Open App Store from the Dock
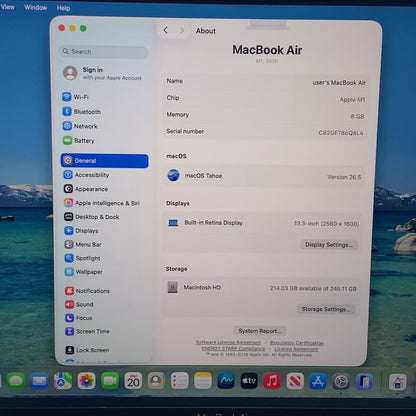The height and width of the screenshot is (416, 416). pos(318,381)
